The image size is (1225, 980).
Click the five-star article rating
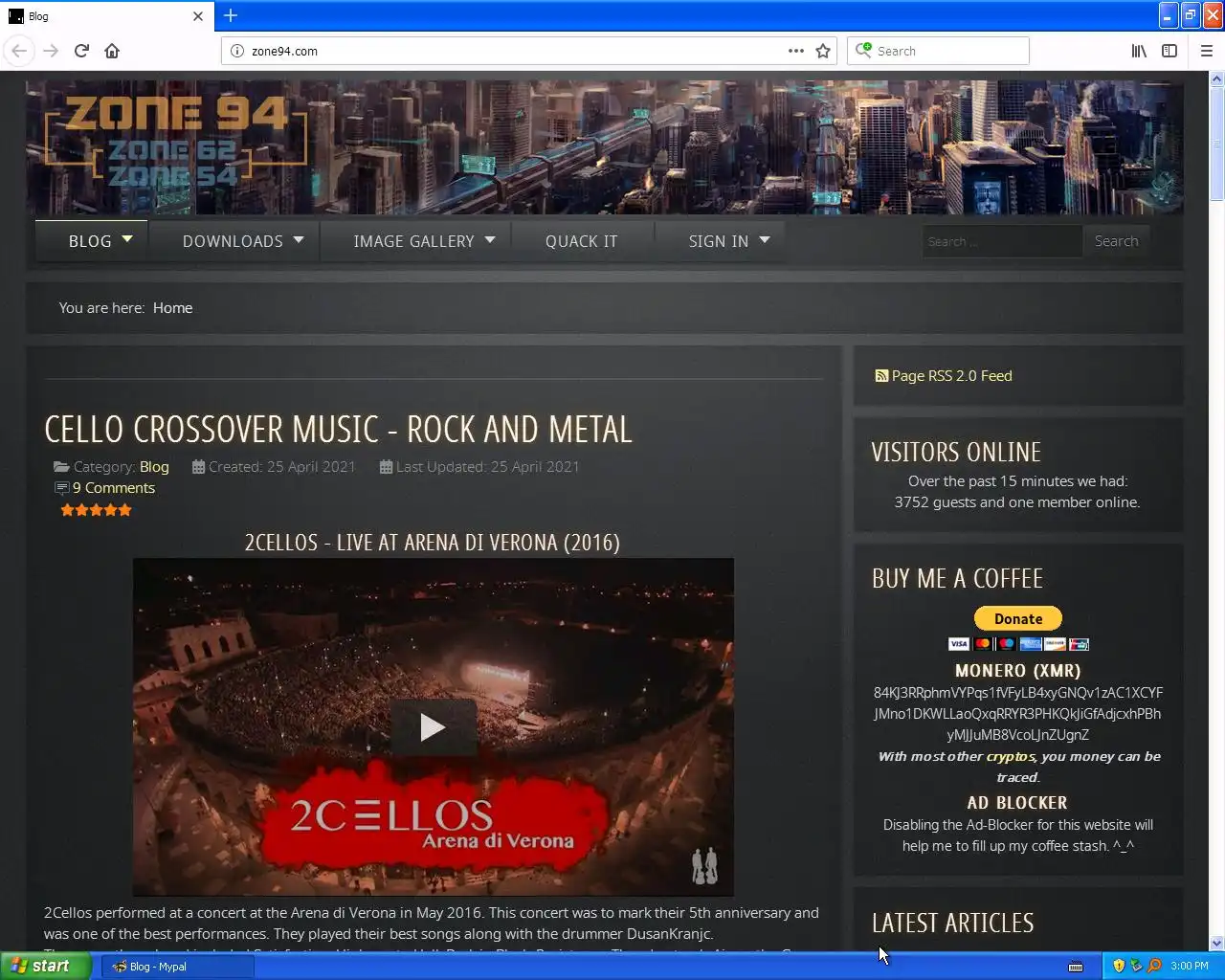97,510
